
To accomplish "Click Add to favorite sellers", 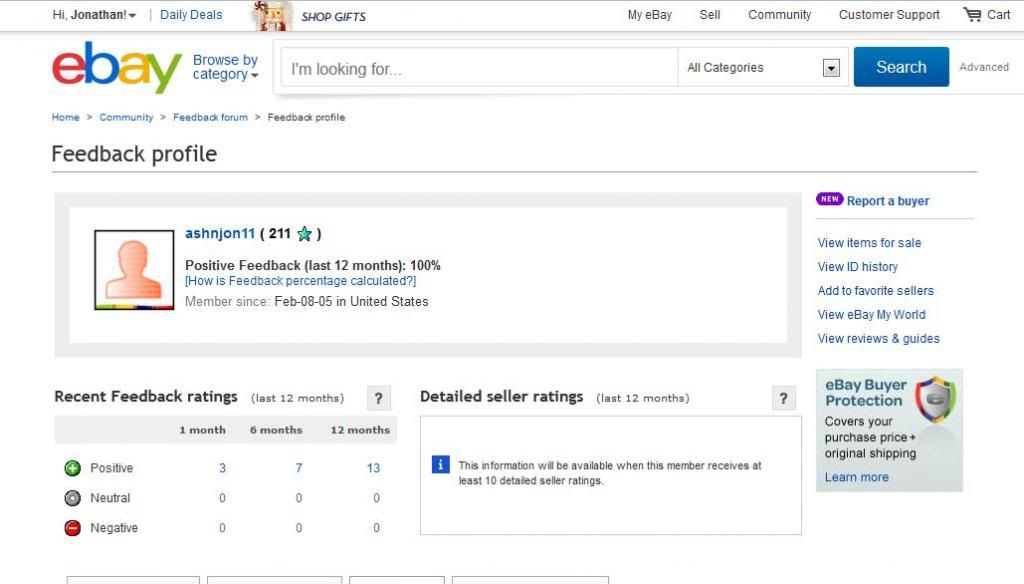I will point(876,291).
